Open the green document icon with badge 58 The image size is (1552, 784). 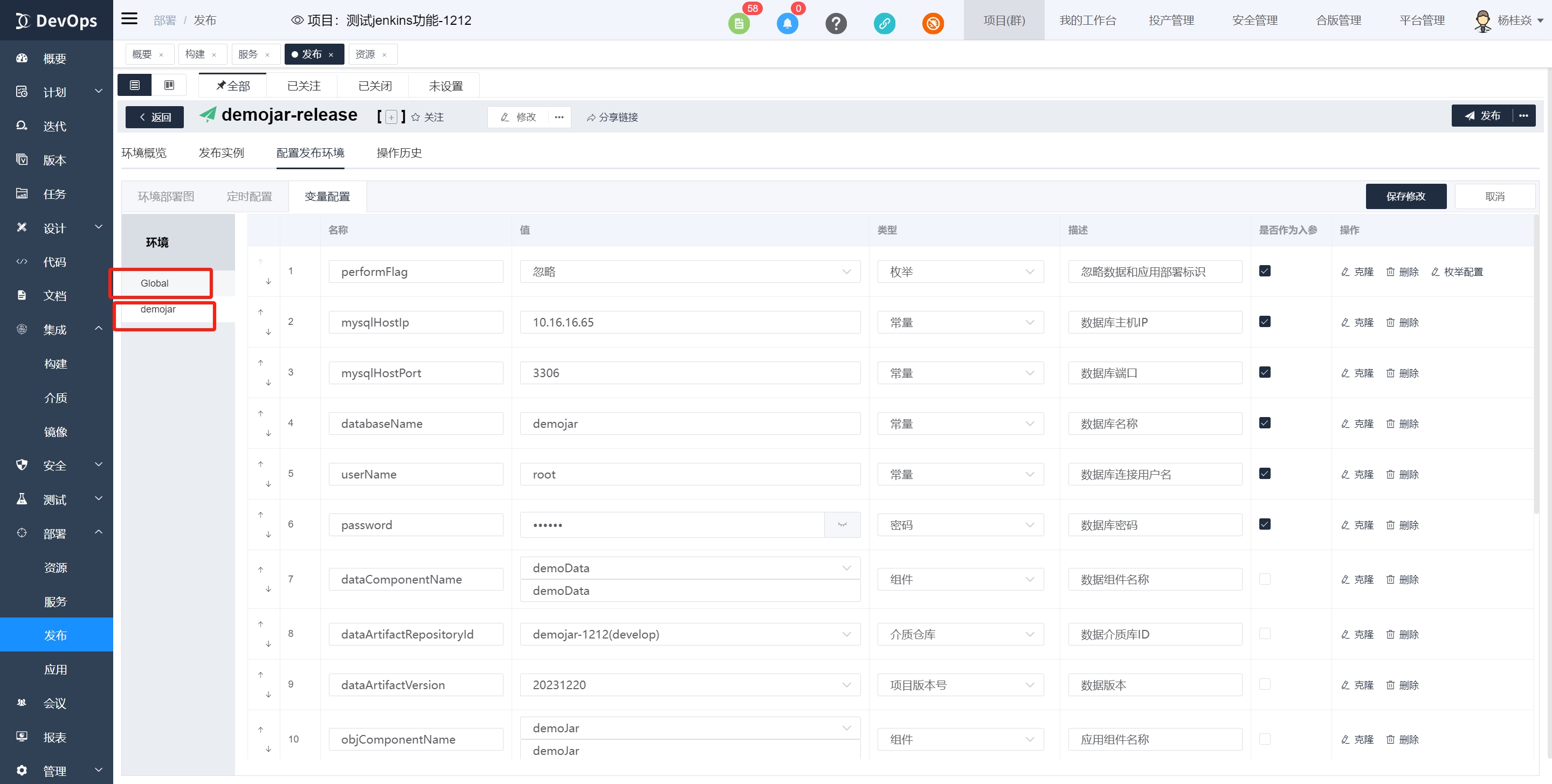click(739, 24)
